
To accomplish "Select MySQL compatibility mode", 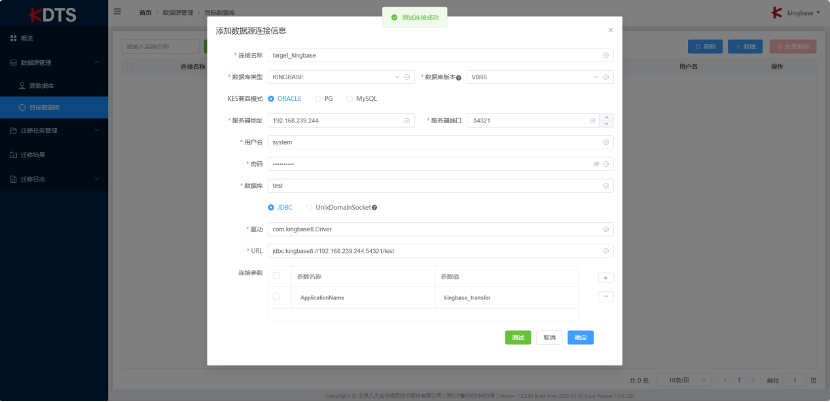I will point(362,99).
